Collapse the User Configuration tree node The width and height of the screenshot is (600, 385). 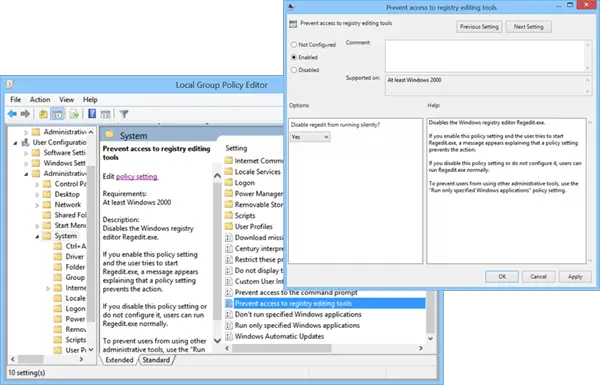click(x=15, y=143)
